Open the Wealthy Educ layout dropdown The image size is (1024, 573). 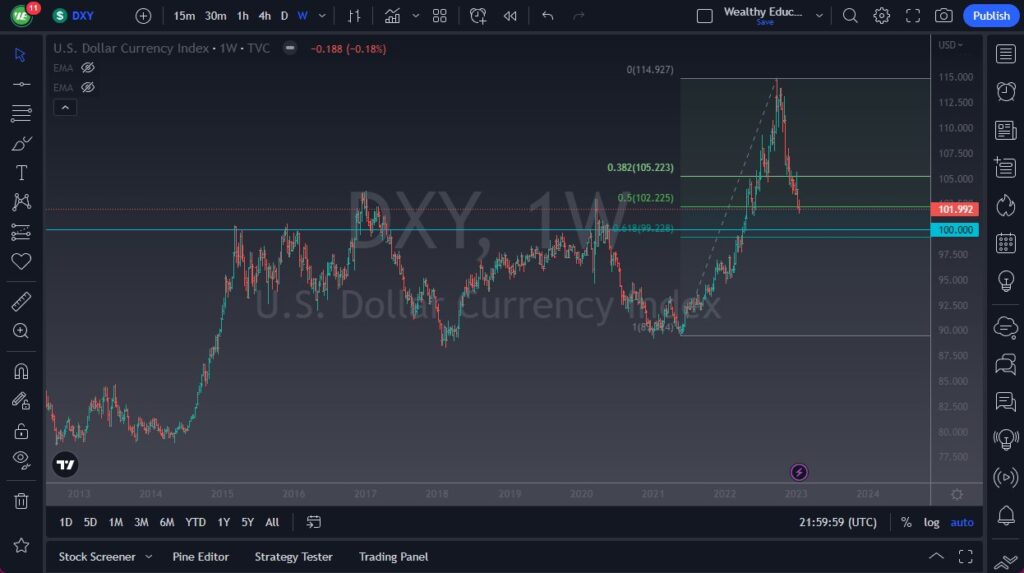[x=819, y=16]
